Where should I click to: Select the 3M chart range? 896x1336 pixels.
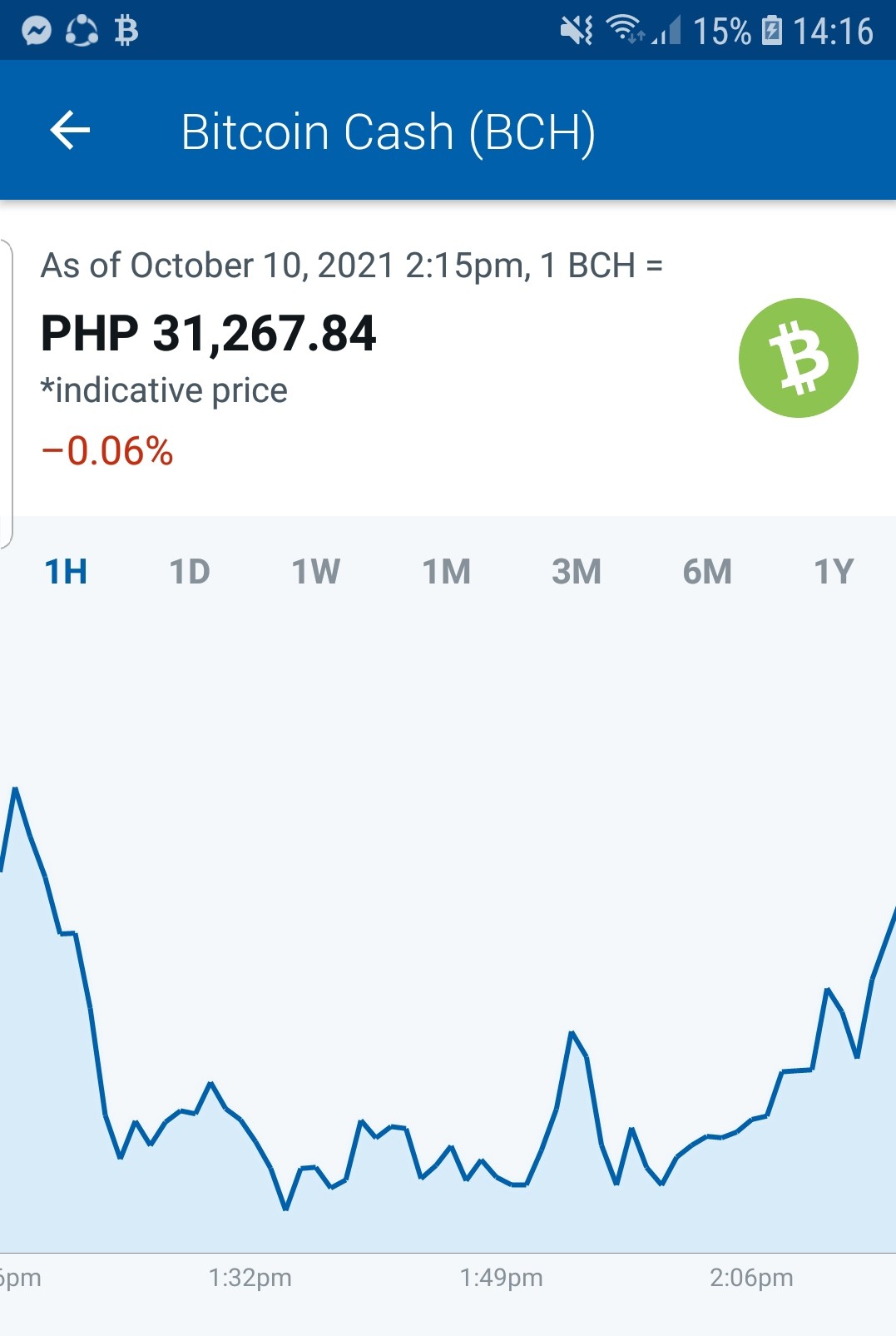click(577, 572)
